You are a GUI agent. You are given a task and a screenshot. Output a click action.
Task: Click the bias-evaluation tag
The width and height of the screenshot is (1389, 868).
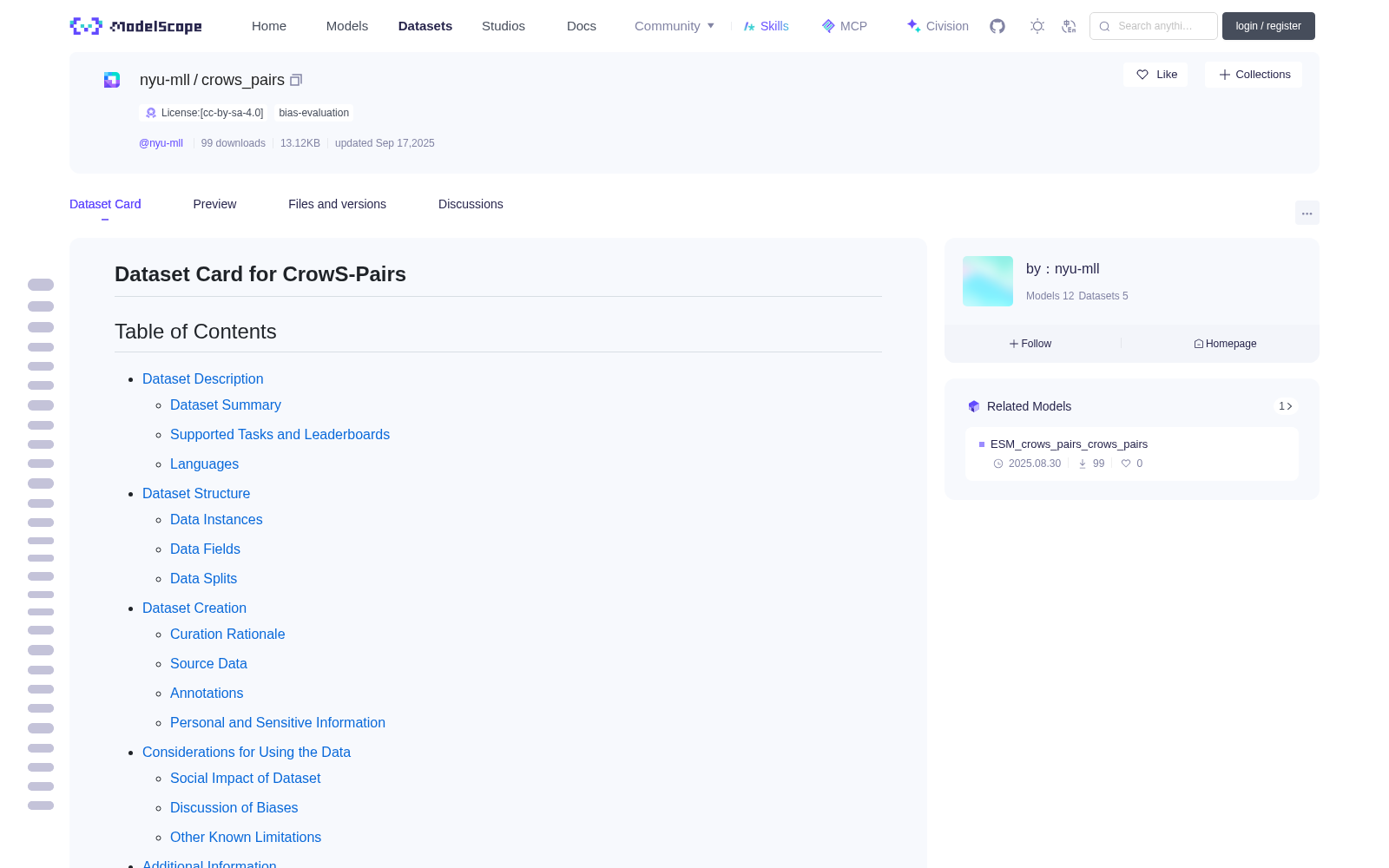pyautogui.click(x=314, y=113)
